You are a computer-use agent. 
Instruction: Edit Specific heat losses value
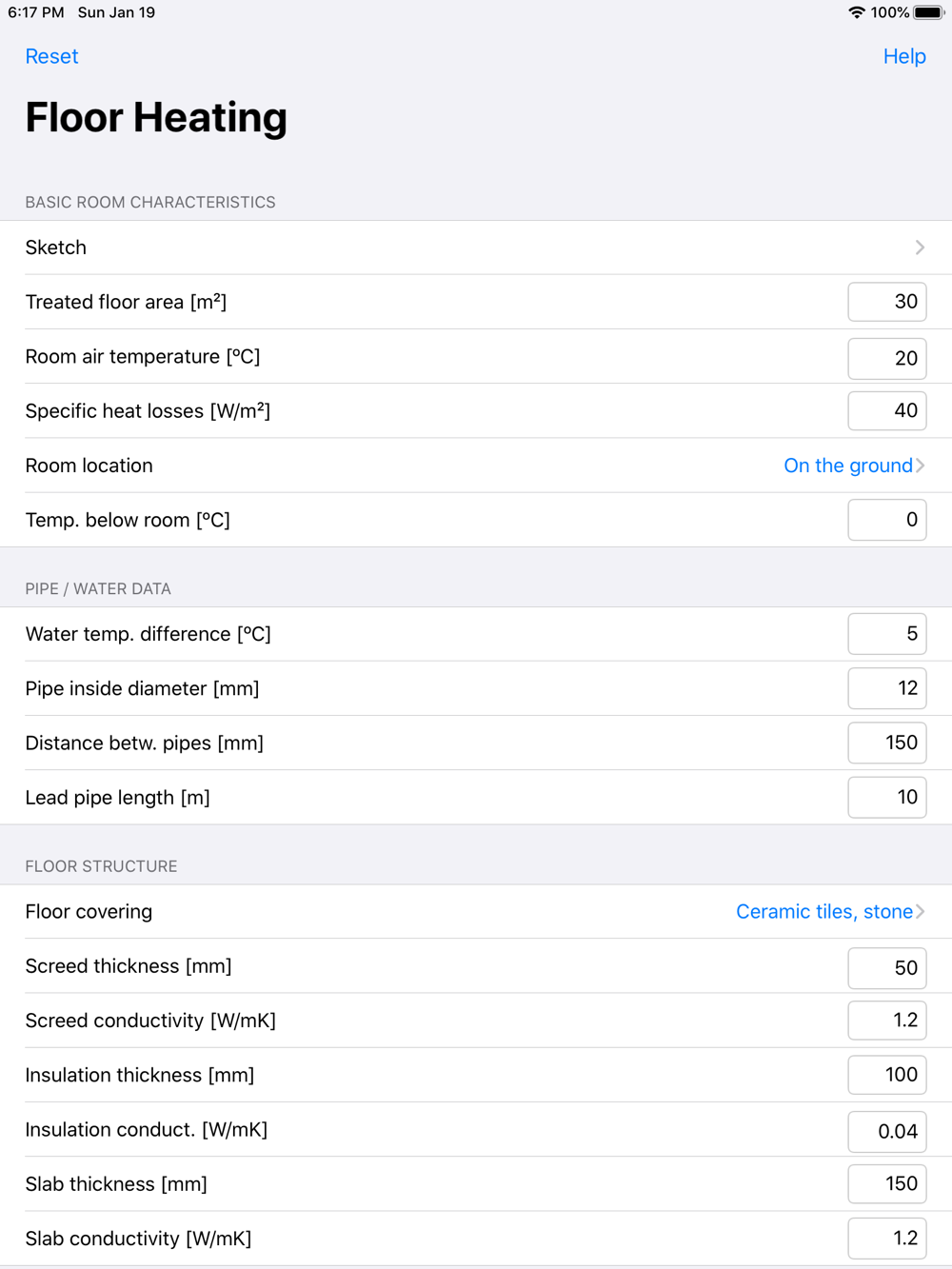(x=886, y=411)
